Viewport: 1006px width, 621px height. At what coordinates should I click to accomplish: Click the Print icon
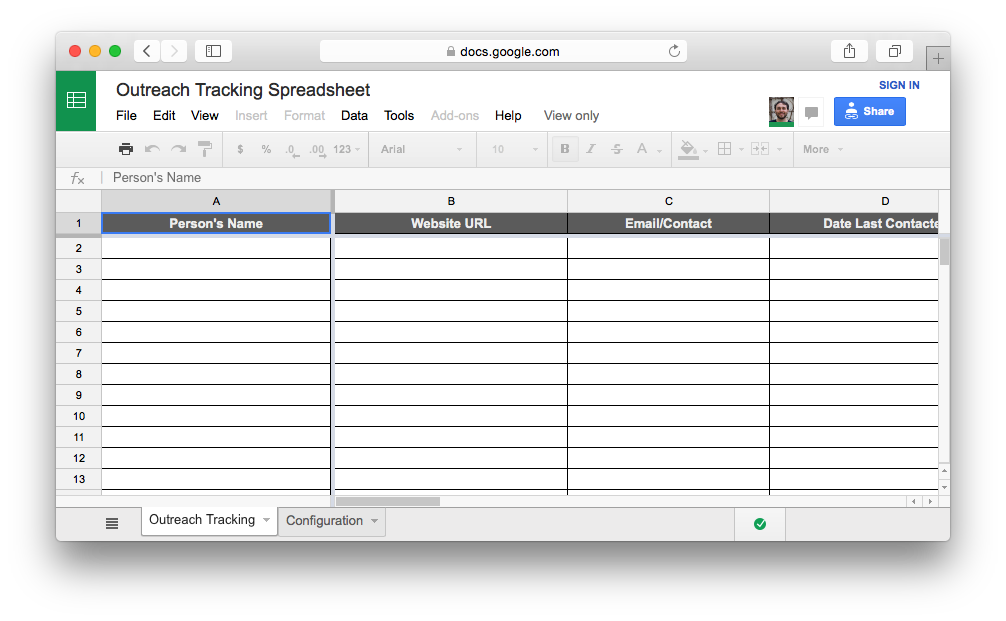click(126, 148)
